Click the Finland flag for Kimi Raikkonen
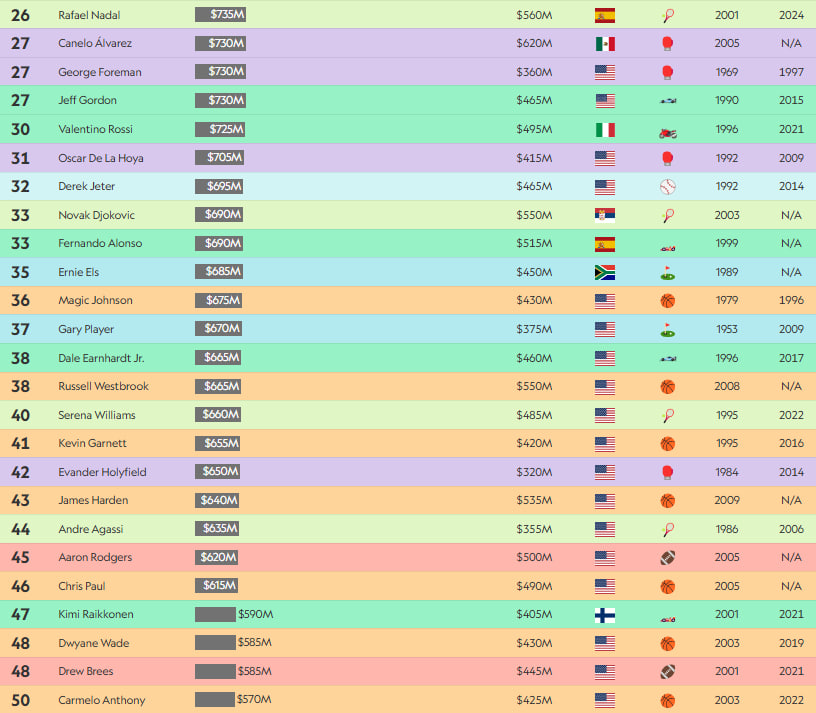The width and height of the screenshot is (816, 713). 604,615
